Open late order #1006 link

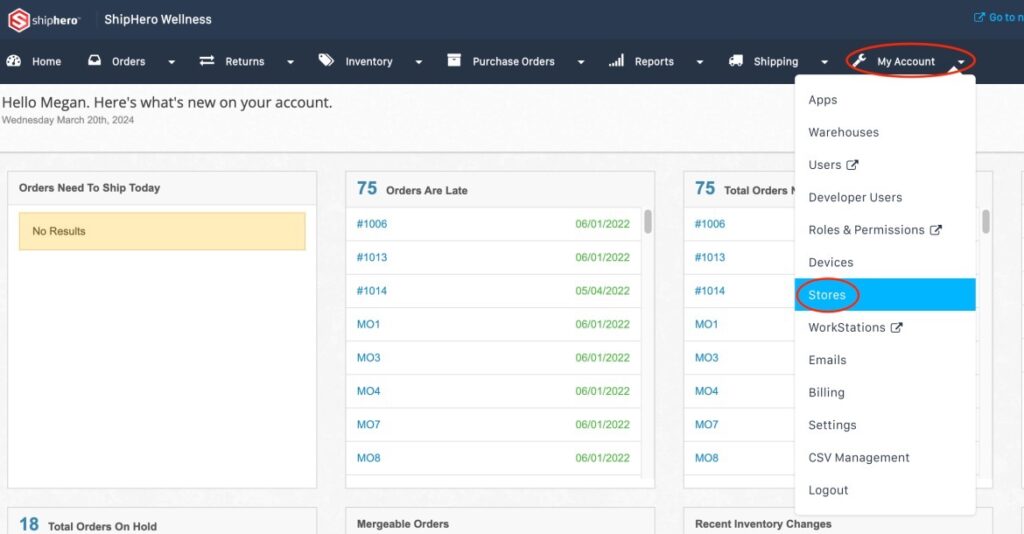372,224
